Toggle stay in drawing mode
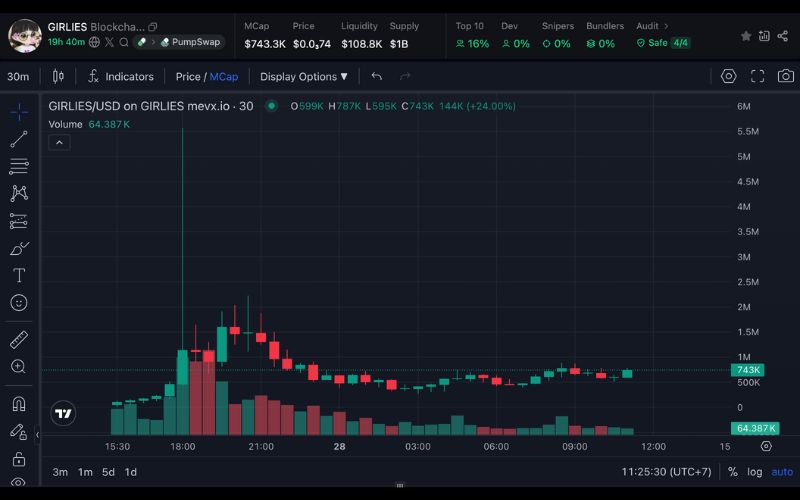 click(x=19, y=432)
